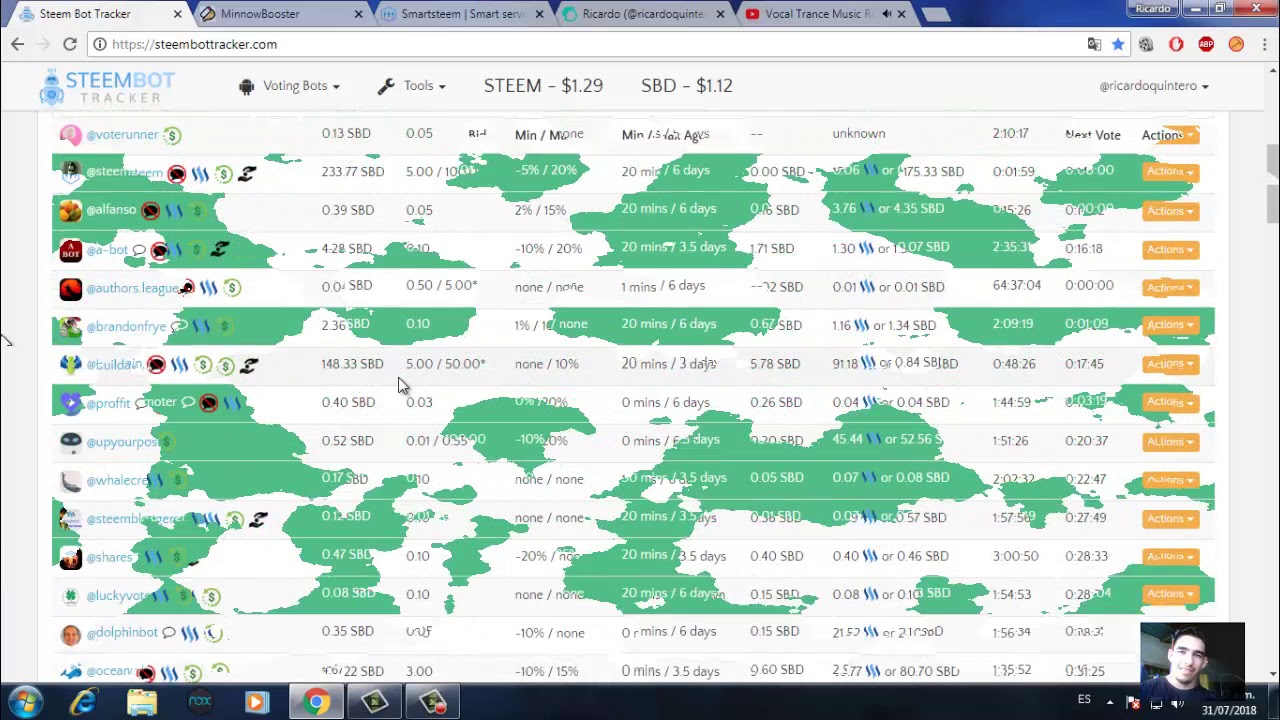Click the @authors.league red avatar
This screenshot has width=1280, height=720.
pyautogui.click(x=70, y=289)
